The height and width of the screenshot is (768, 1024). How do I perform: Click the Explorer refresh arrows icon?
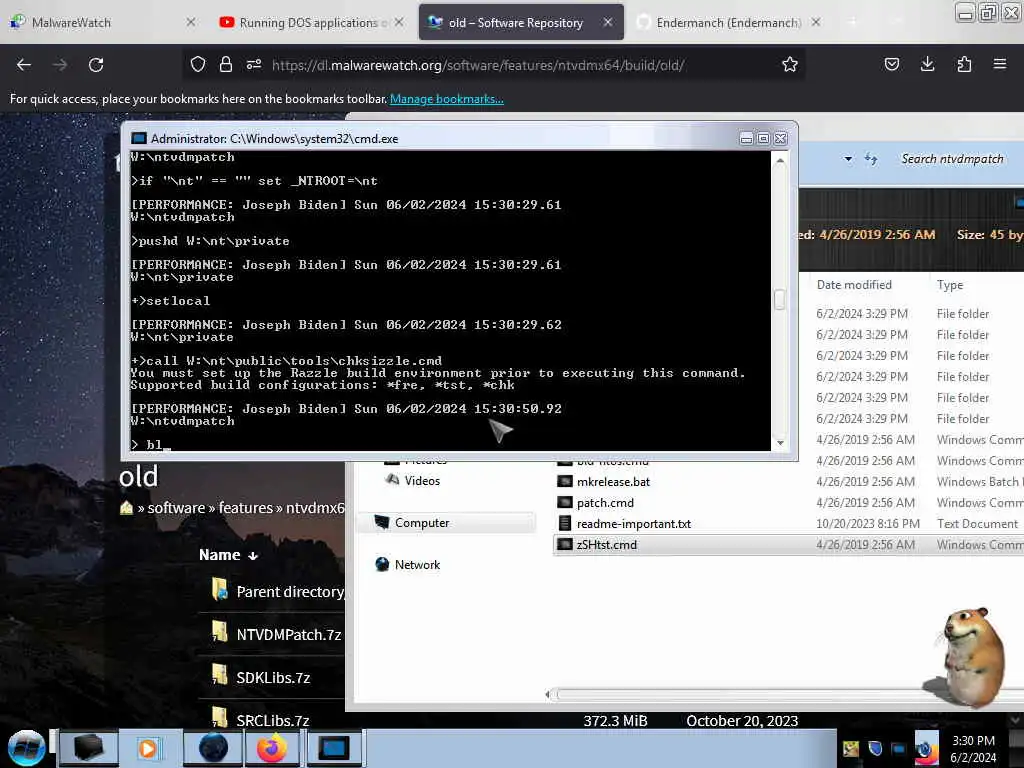pos(871,159)
